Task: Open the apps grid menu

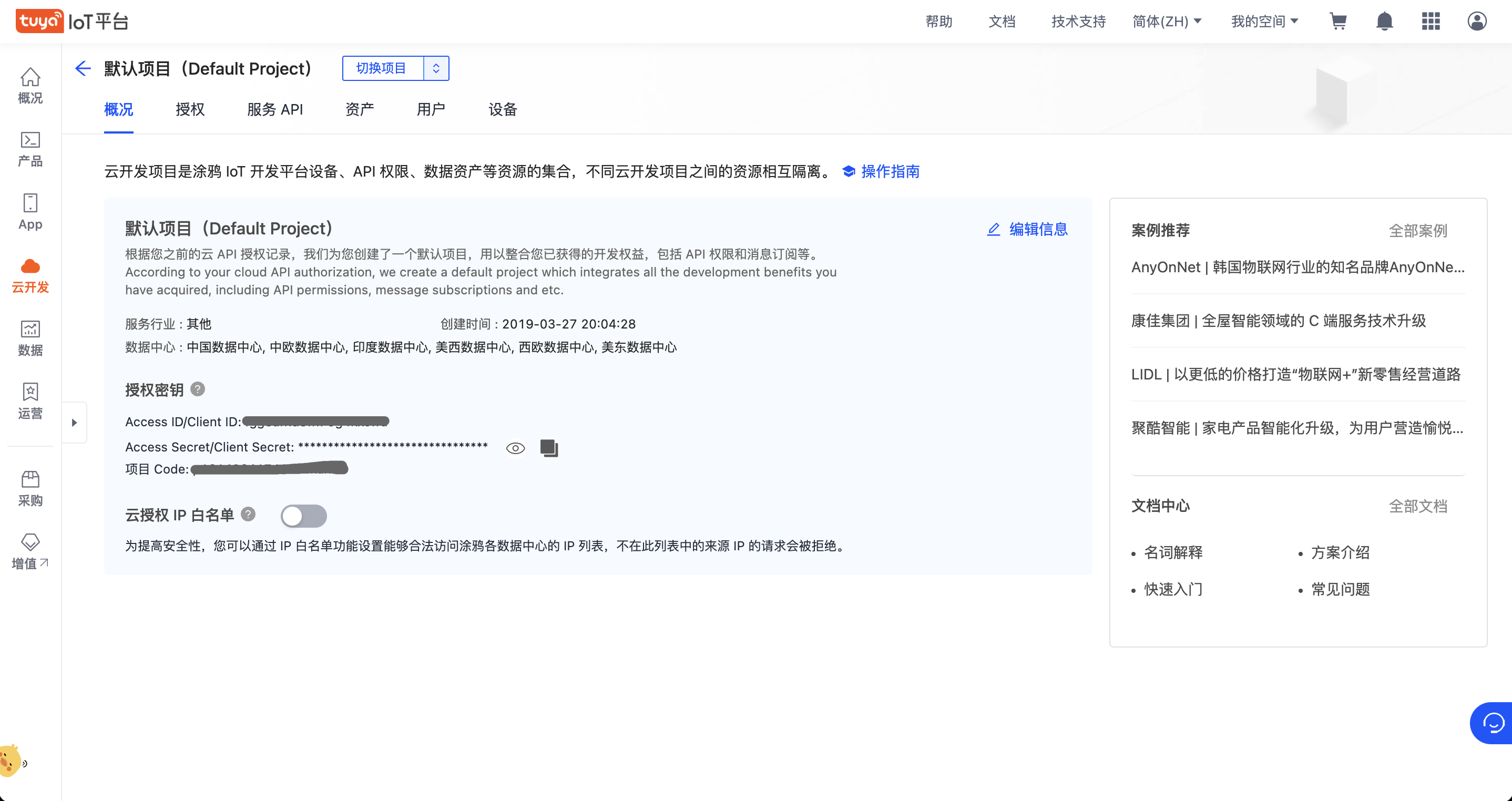Action: (1431, 21)
